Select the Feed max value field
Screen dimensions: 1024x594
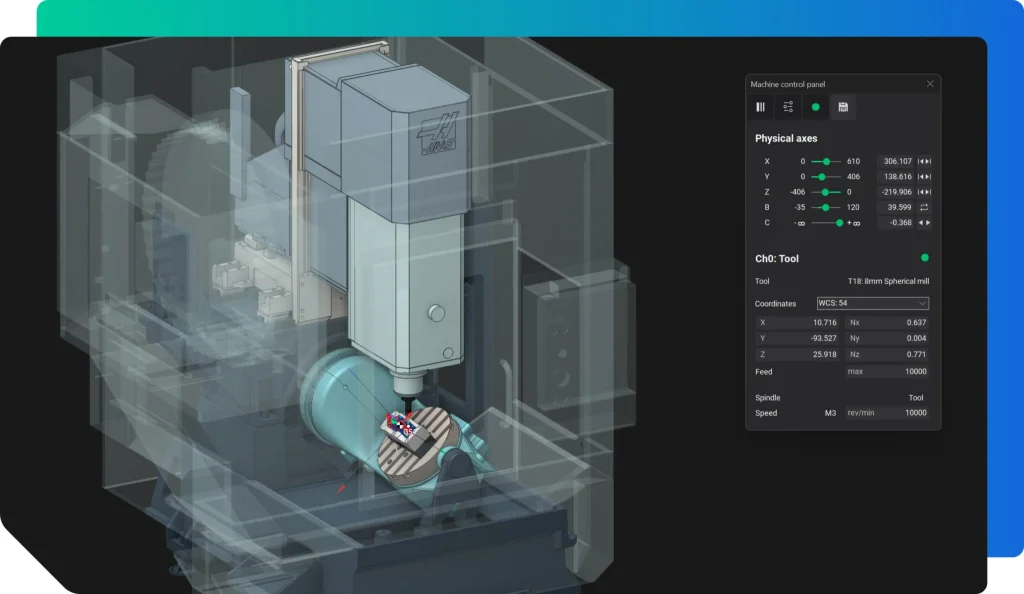tap(887, 372)
